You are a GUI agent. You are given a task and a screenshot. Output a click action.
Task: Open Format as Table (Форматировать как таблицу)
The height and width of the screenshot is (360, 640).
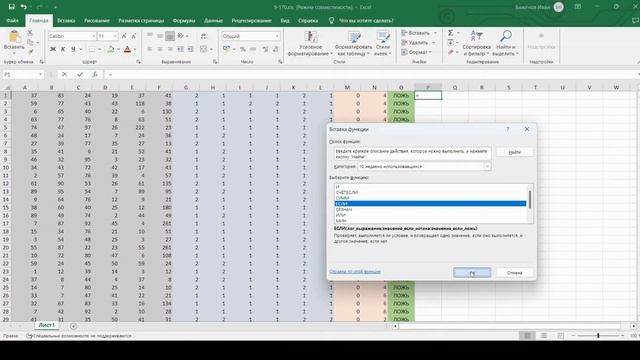[353, 44]
